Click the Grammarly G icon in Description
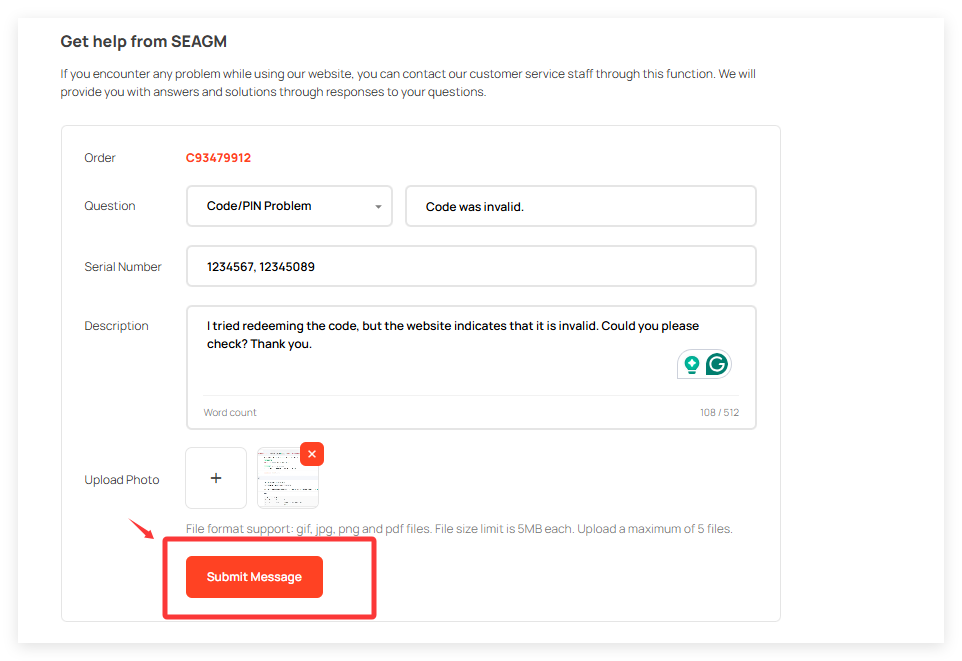This screenshot has height=661, width=962. pyautogui.click(x=716, y=364)
